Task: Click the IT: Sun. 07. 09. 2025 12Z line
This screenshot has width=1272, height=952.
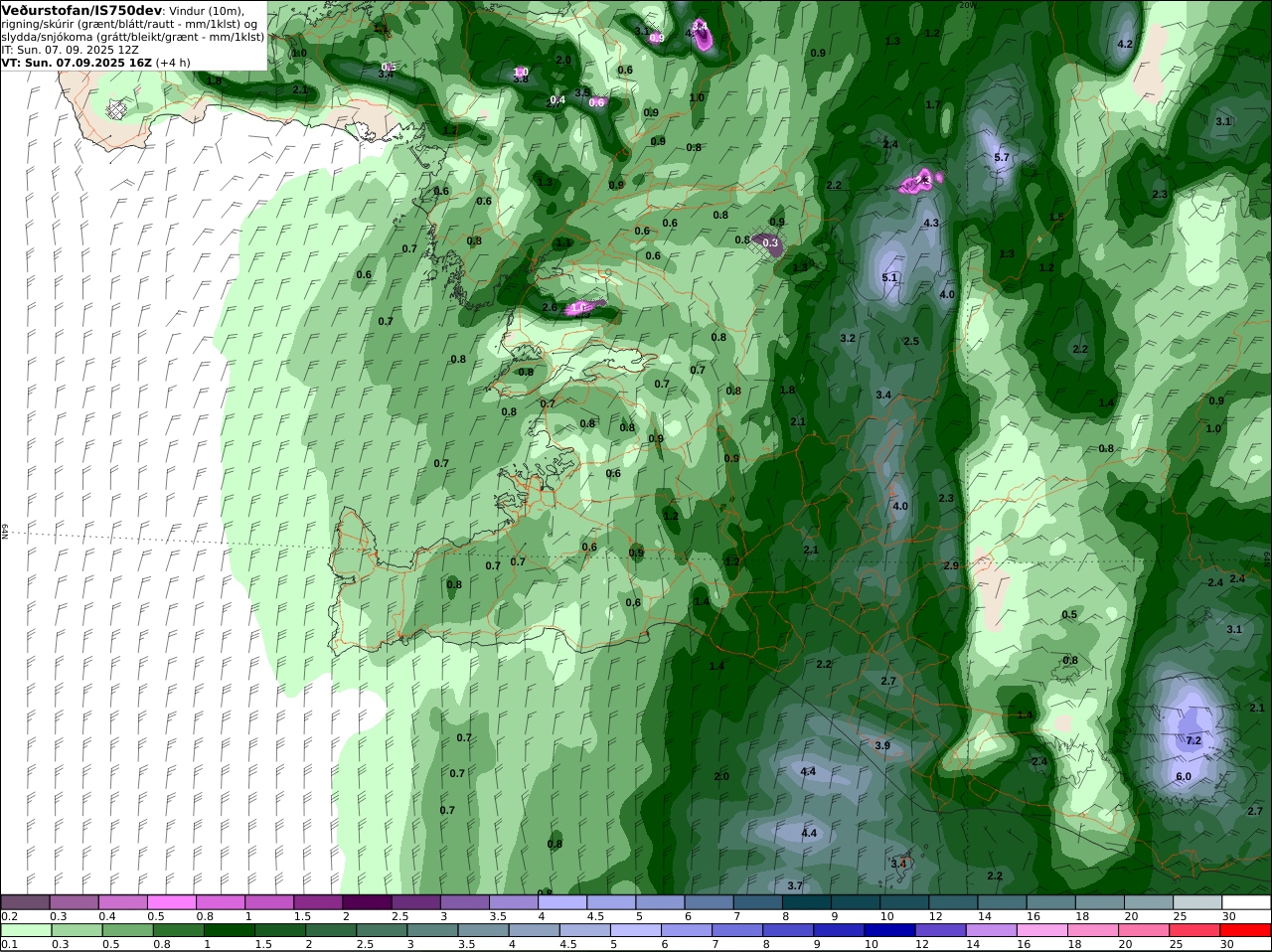Action: click(x=70, y=49)
